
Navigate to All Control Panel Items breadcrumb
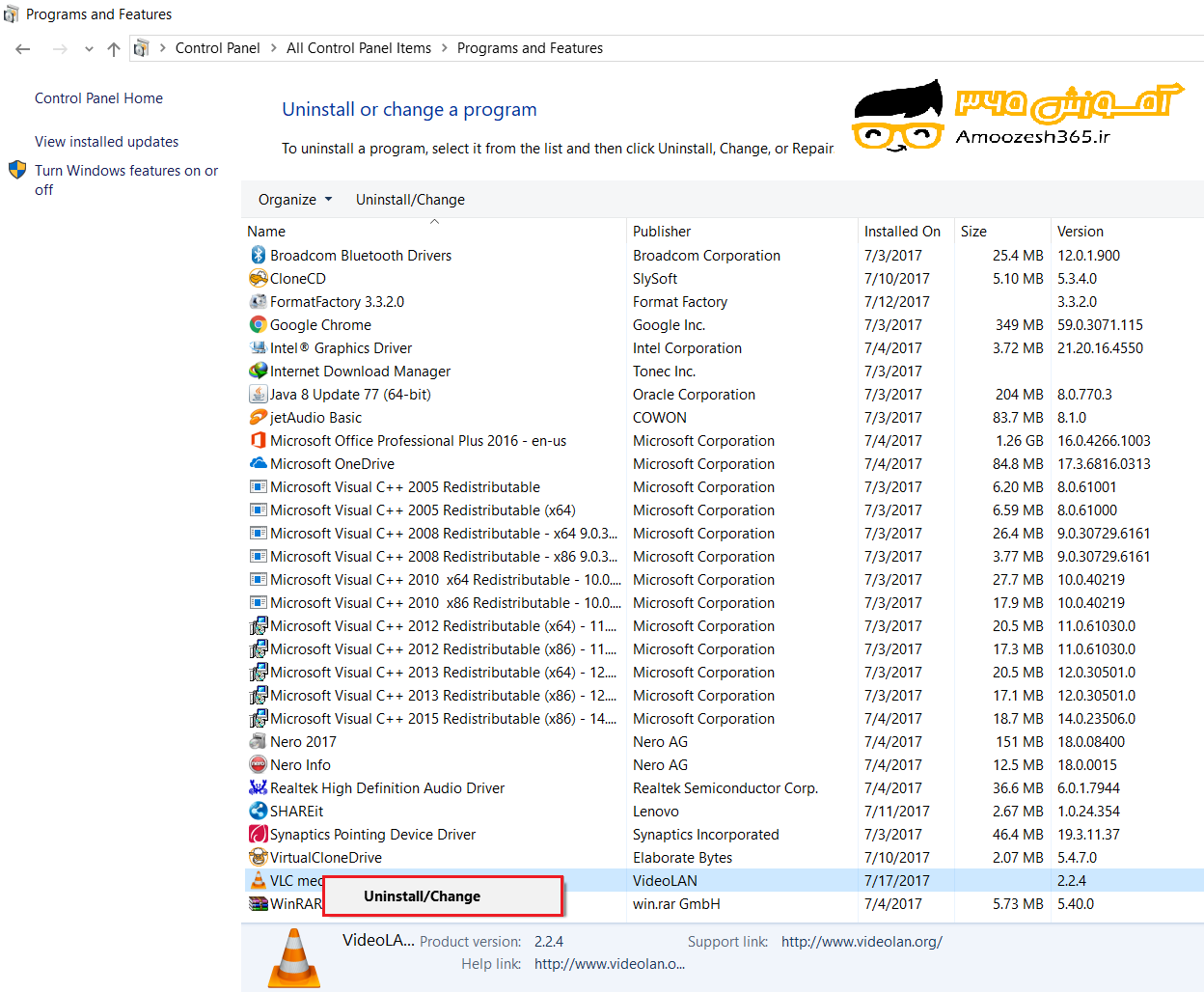[359, 48]
